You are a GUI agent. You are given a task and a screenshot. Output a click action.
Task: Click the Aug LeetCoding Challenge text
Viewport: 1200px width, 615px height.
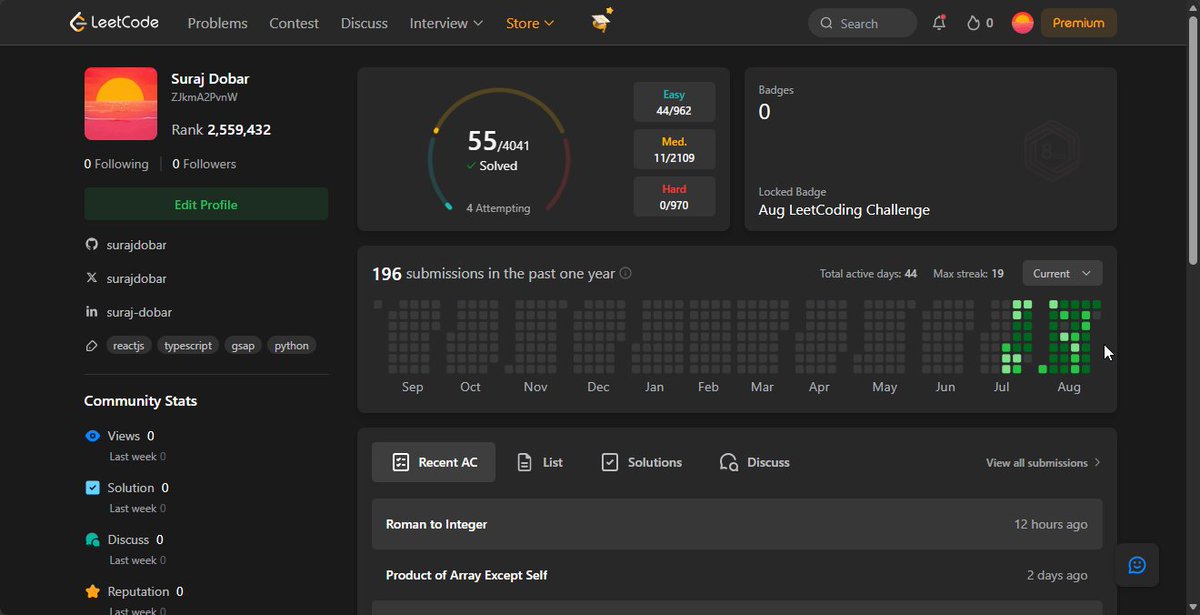844,210
